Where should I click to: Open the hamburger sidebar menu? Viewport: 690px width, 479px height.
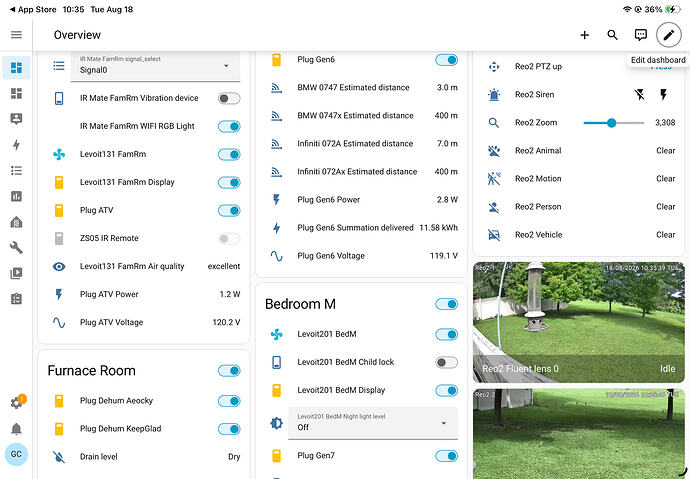[x=16, y=35]
